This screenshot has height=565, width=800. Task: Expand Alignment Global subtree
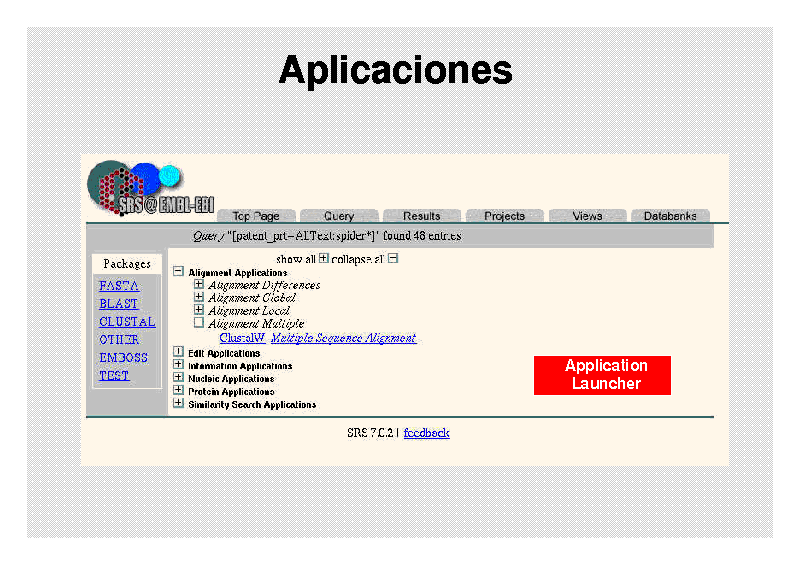(199, 298)
